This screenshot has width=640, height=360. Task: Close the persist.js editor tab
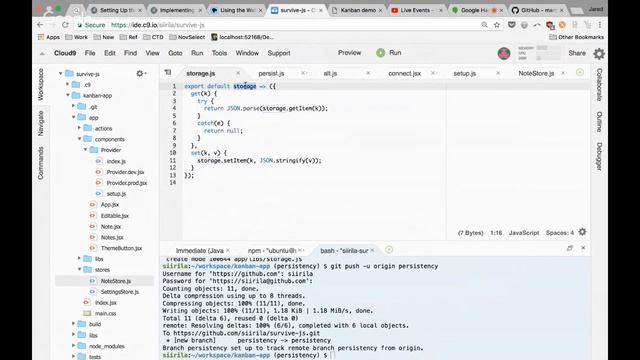(x=303, y=73)
